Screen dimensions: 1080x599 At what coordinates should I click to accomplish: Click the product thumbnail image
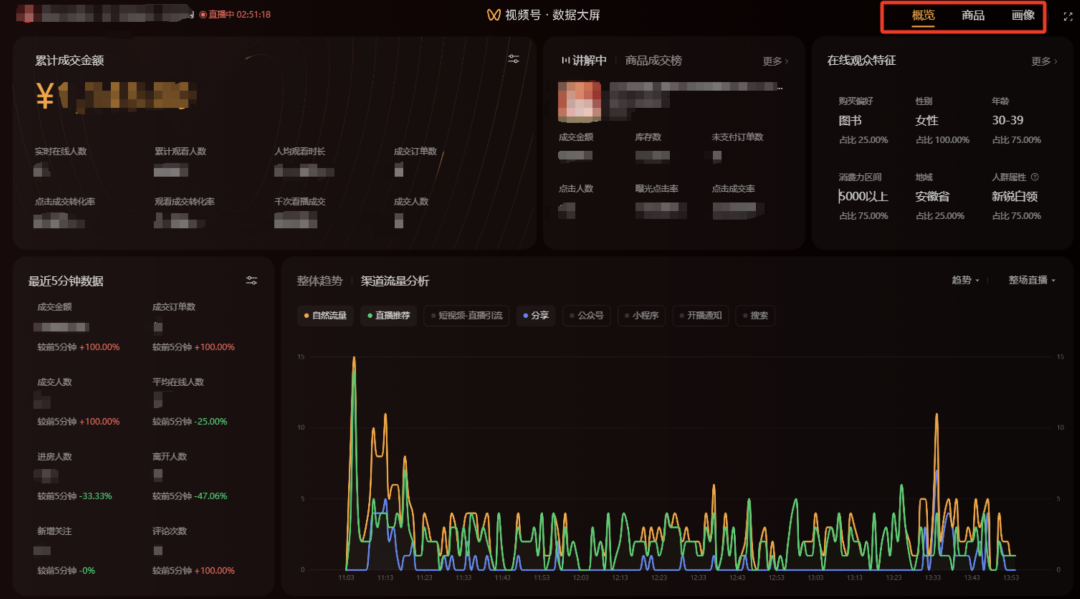(x=579, y=101)
